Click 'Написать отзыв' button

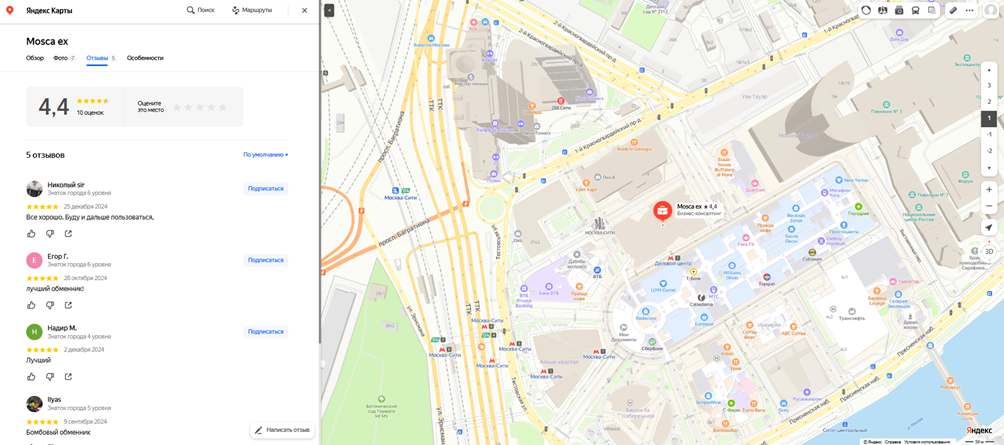click(282, 430)
